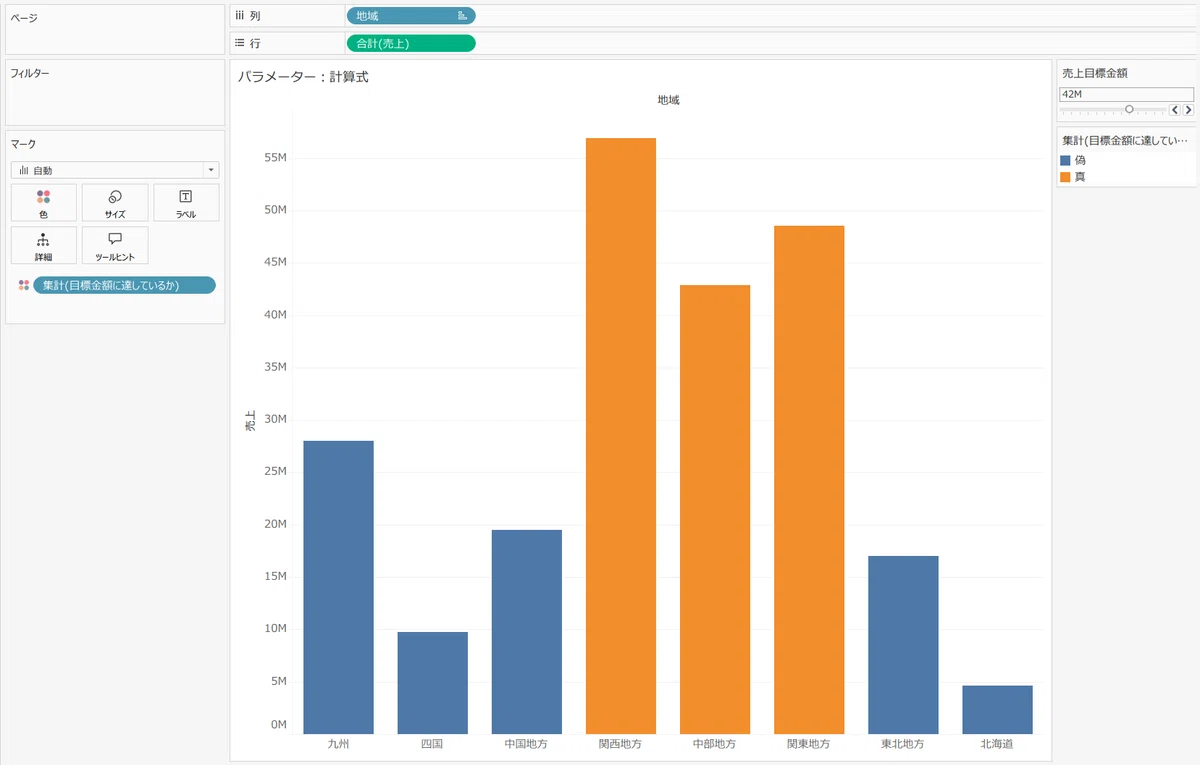Click the 関西地方 axis label
Image resolution: width=1200 pixels, height=765 pixels.
[621, 744]
